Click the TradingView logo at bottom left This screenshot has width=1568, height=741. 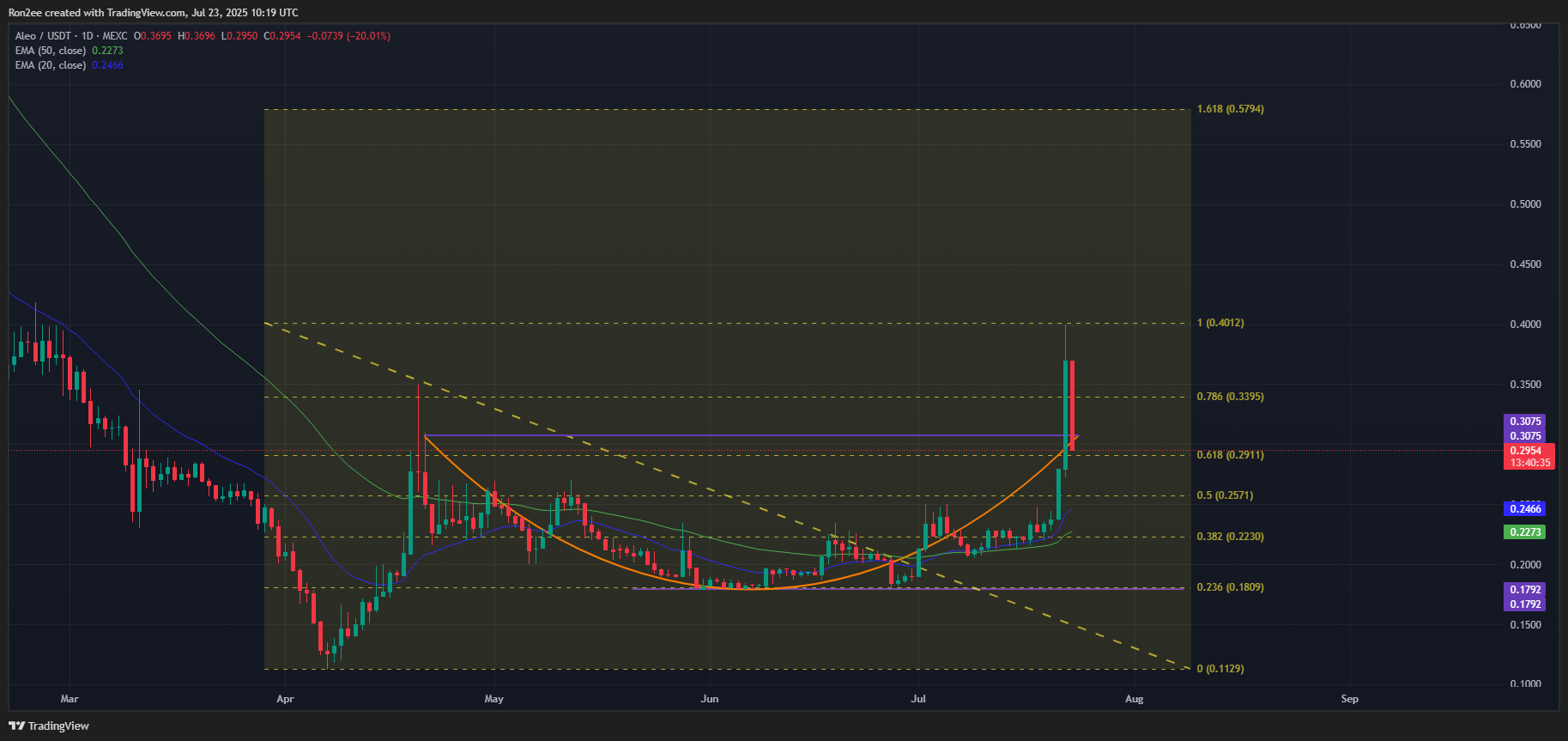click(x=49, y=726)
